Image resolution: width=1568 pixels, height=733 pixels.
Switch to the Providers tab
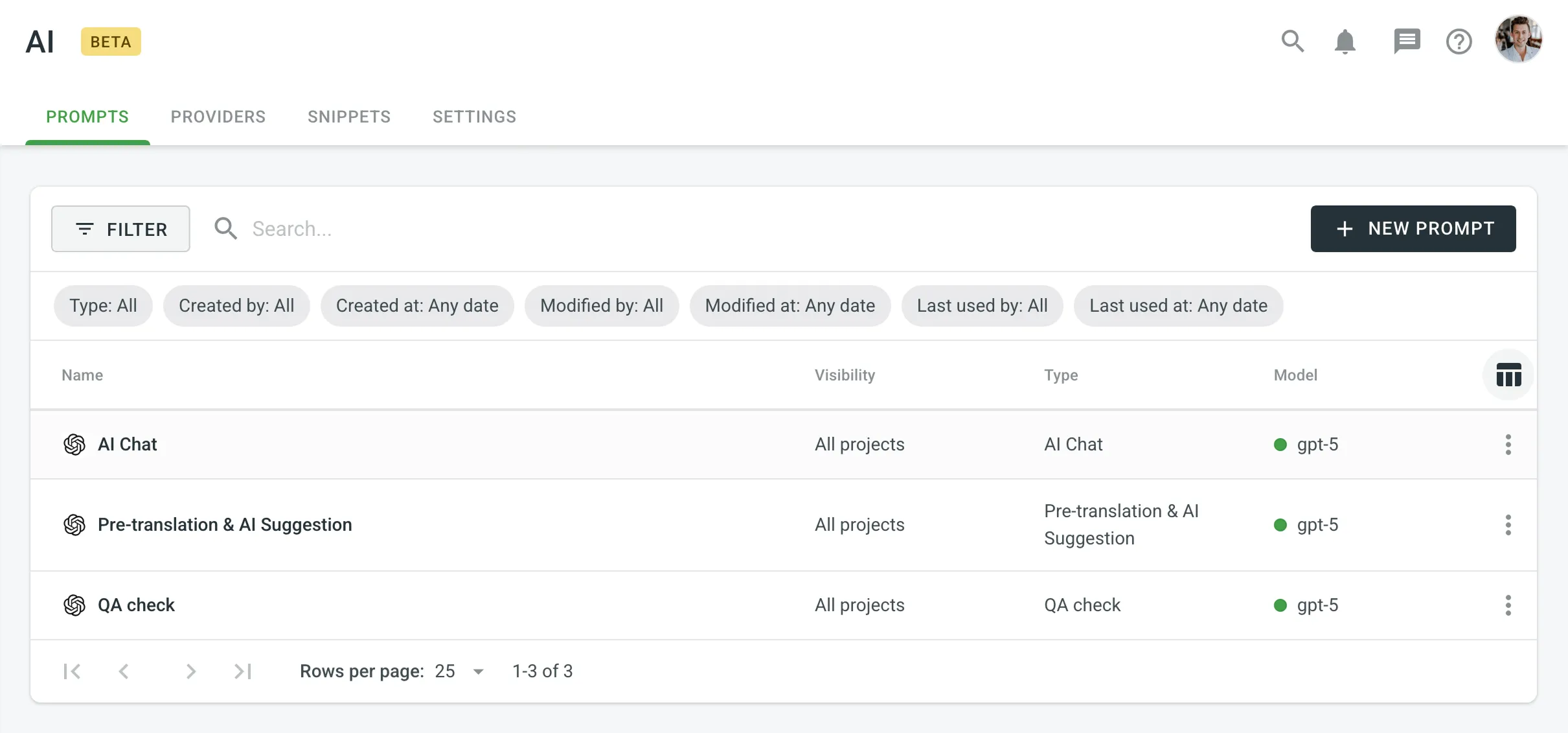click(x=218, y=117)
